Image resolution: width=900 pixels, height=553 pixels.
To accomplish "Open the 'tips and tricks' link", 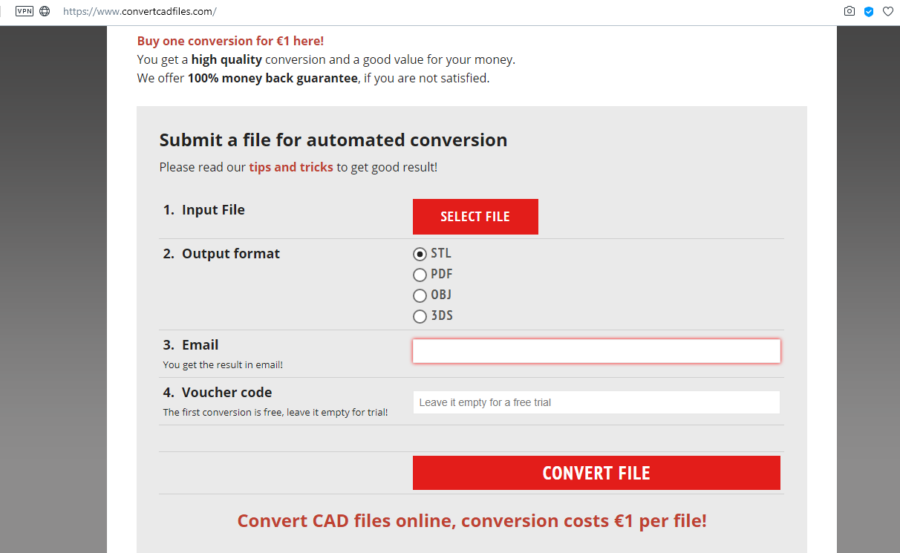I will [290, 167].
